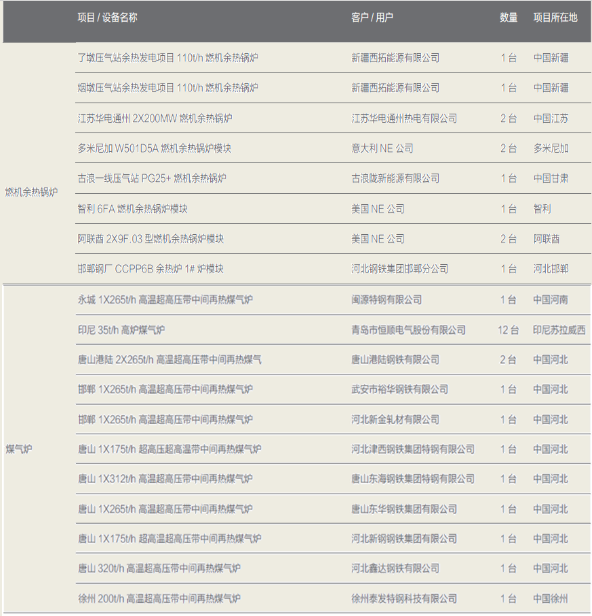
Task: Click customer 青岛市恒顺电气股份有限公司
Action: 409,330
